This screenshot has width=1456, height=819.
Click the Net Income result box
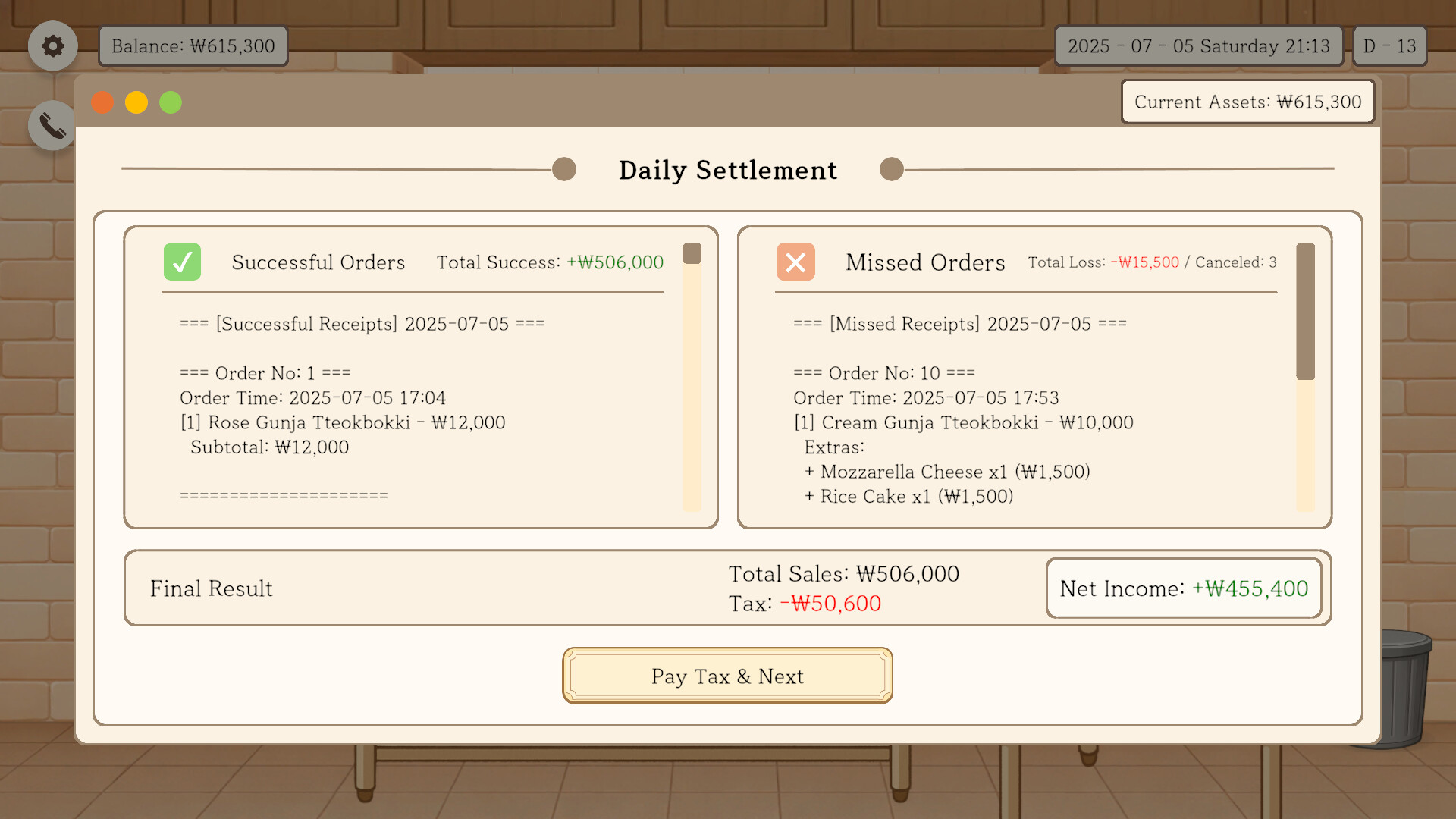(x=1184, y=588)
